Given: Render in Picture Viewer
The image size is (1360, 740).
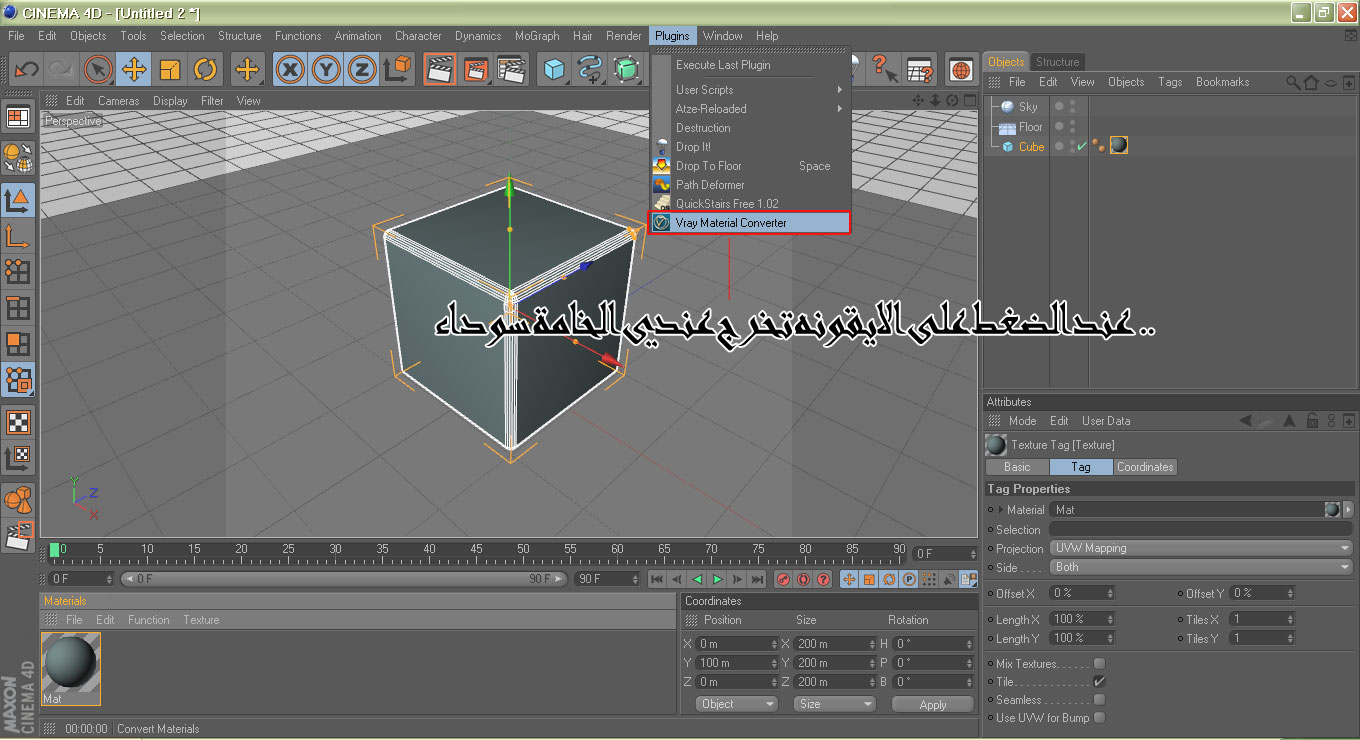Looking at the screenshot, I should coord(475,69).
